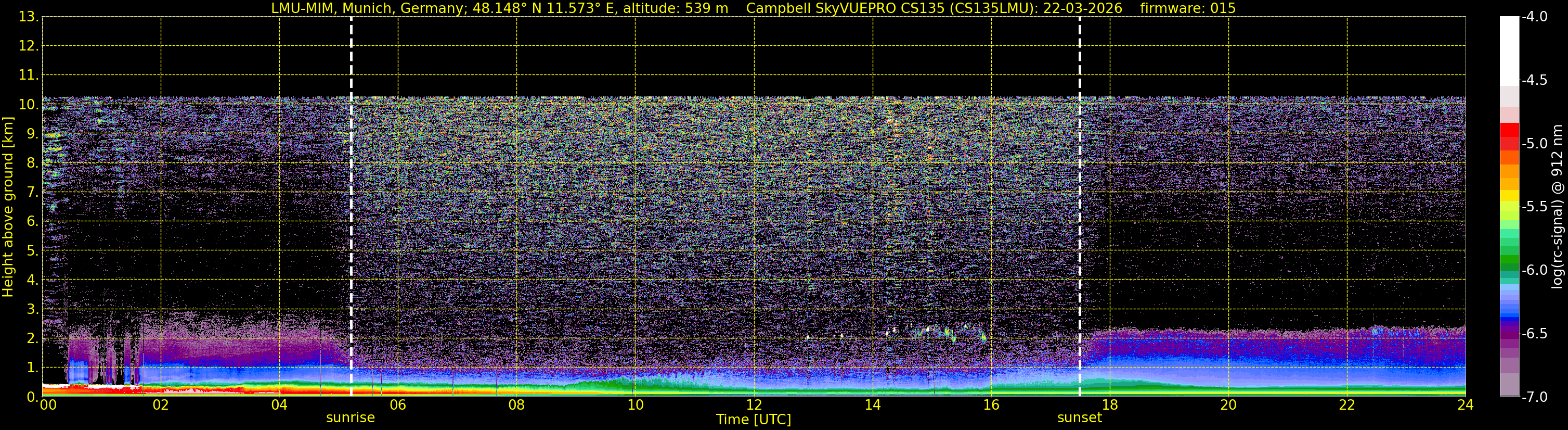
Task: Click the colorbar tick label '-4.0'
Action: point(1535,17)
